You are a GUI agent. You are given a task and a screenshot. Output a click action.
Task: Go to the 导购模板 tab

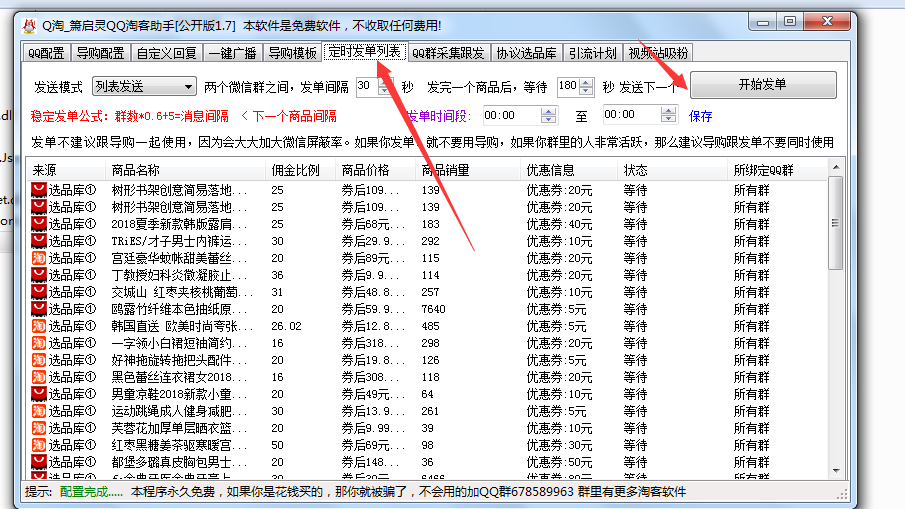pos(293,53)
